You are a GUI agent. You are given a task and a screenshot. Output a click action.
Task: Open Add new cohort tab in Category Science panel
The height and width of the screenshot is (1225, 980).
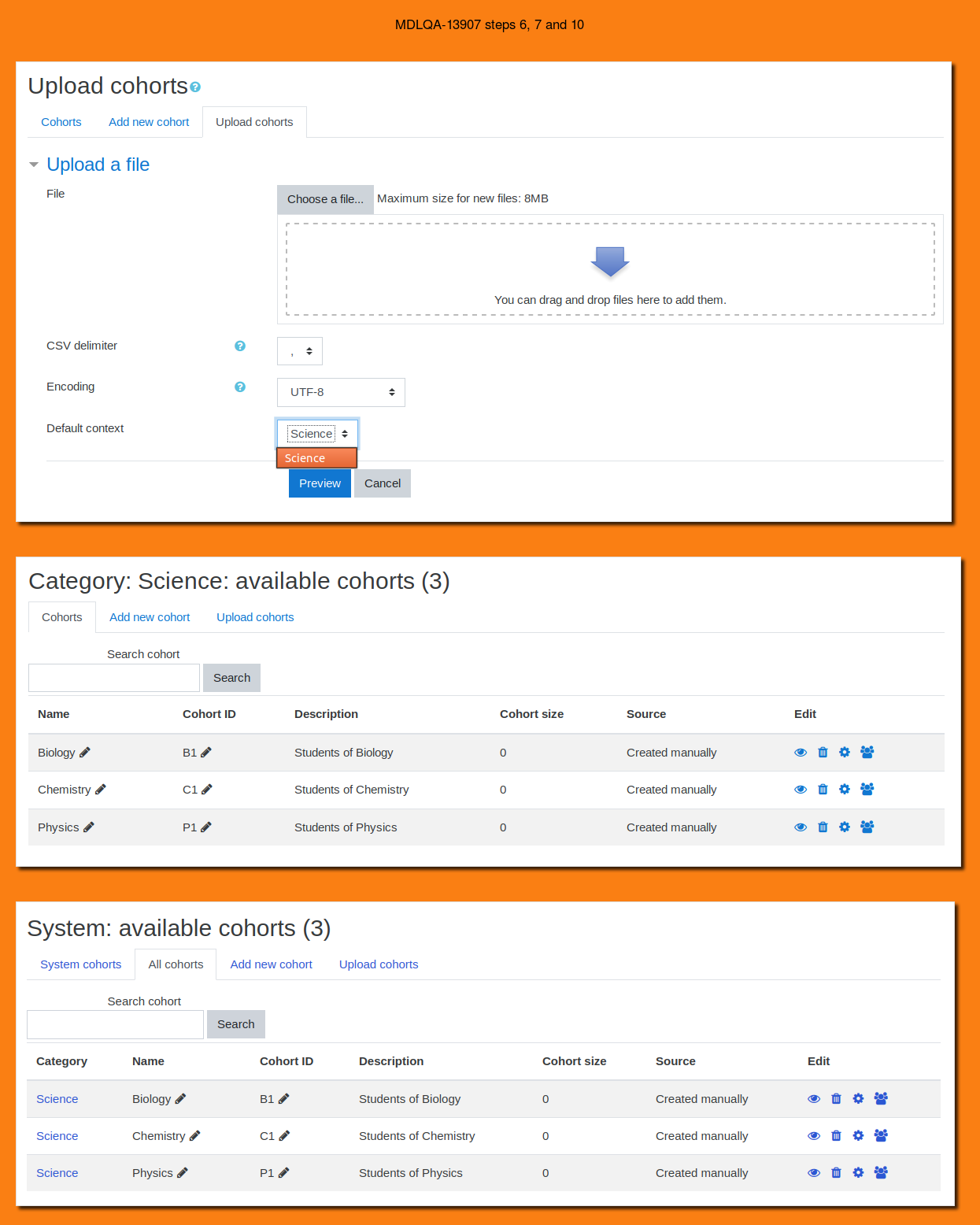tap(150, 617)
